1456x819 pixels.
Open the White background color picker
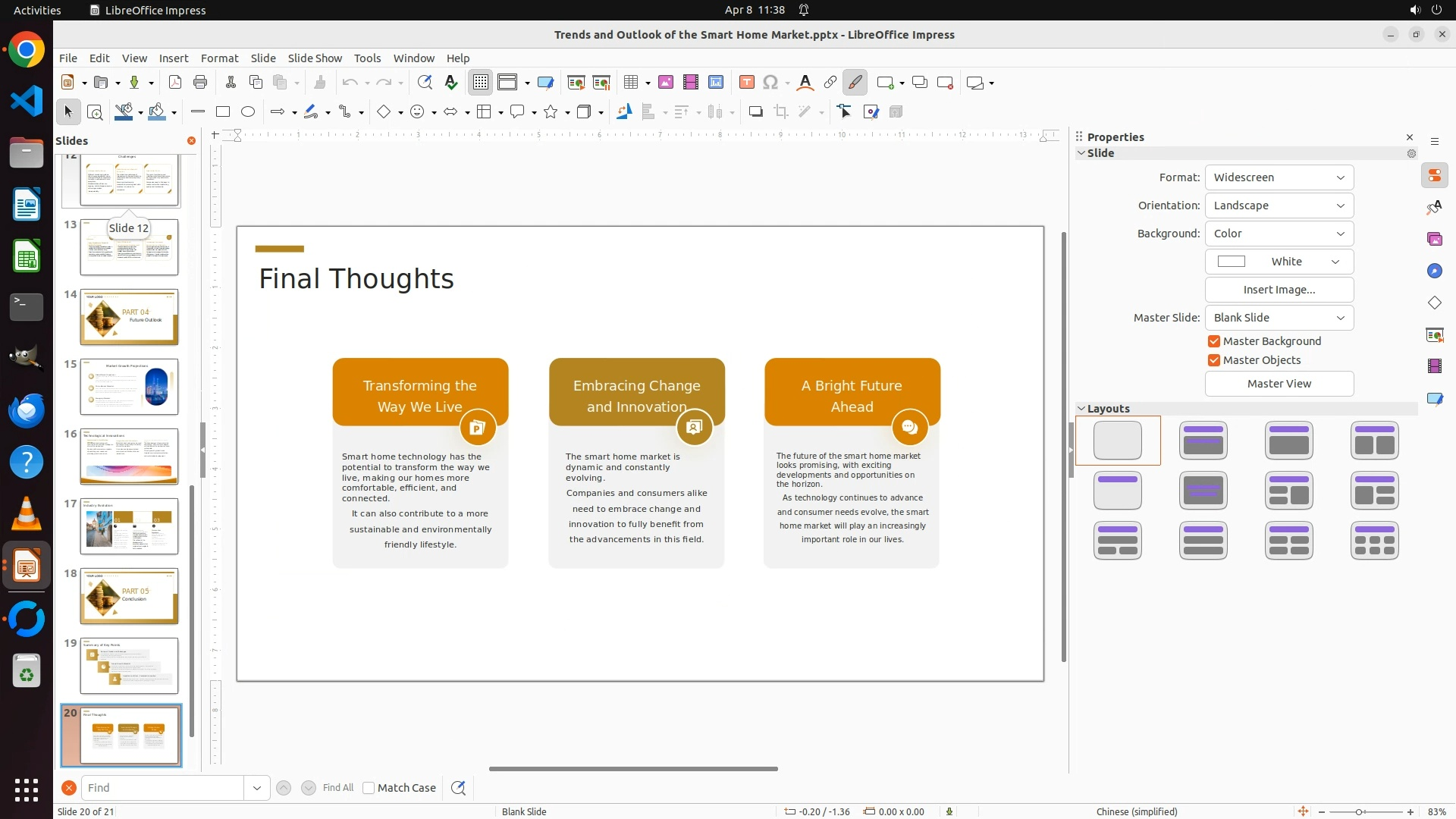point(1279,262)
